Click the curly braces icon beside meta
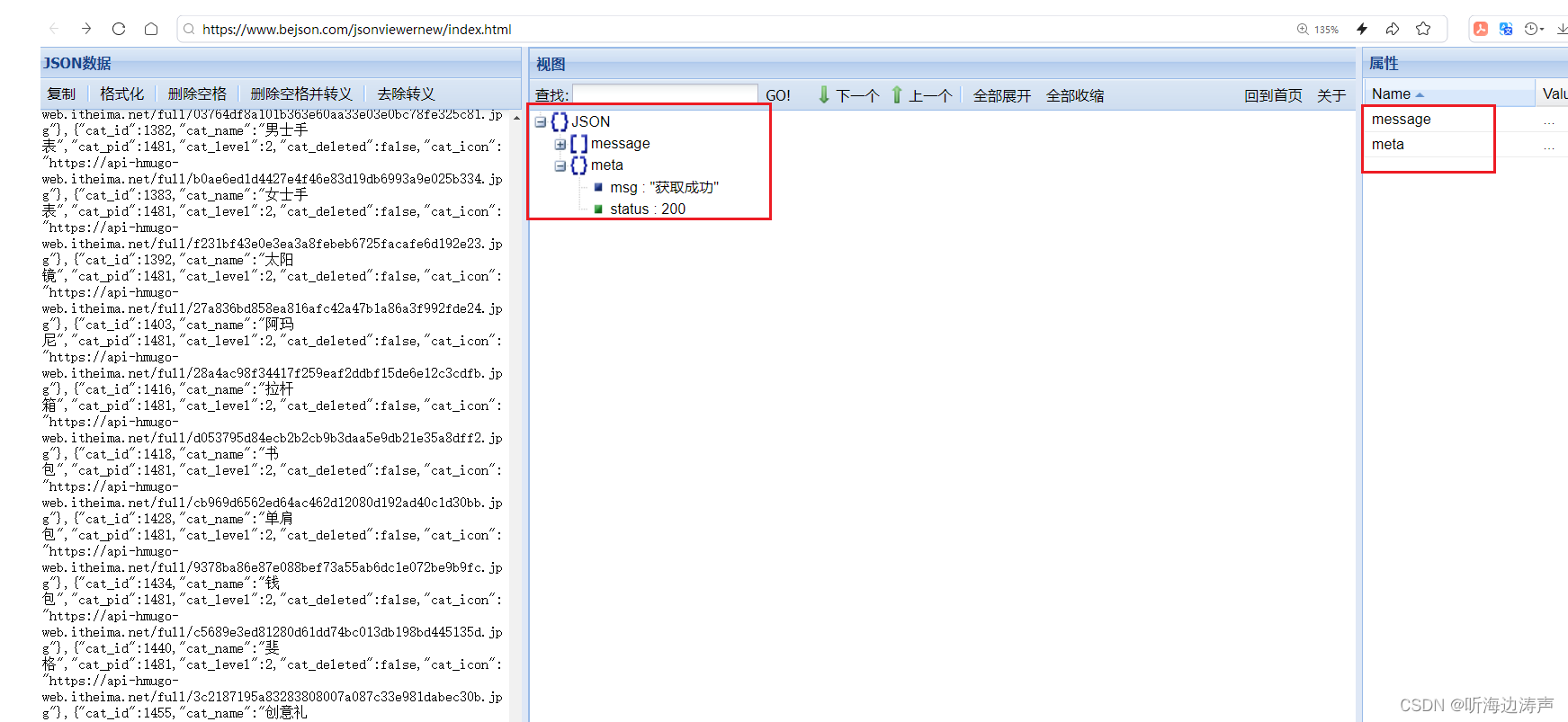This screenshot has height=722, width=1568. (579, 165)
